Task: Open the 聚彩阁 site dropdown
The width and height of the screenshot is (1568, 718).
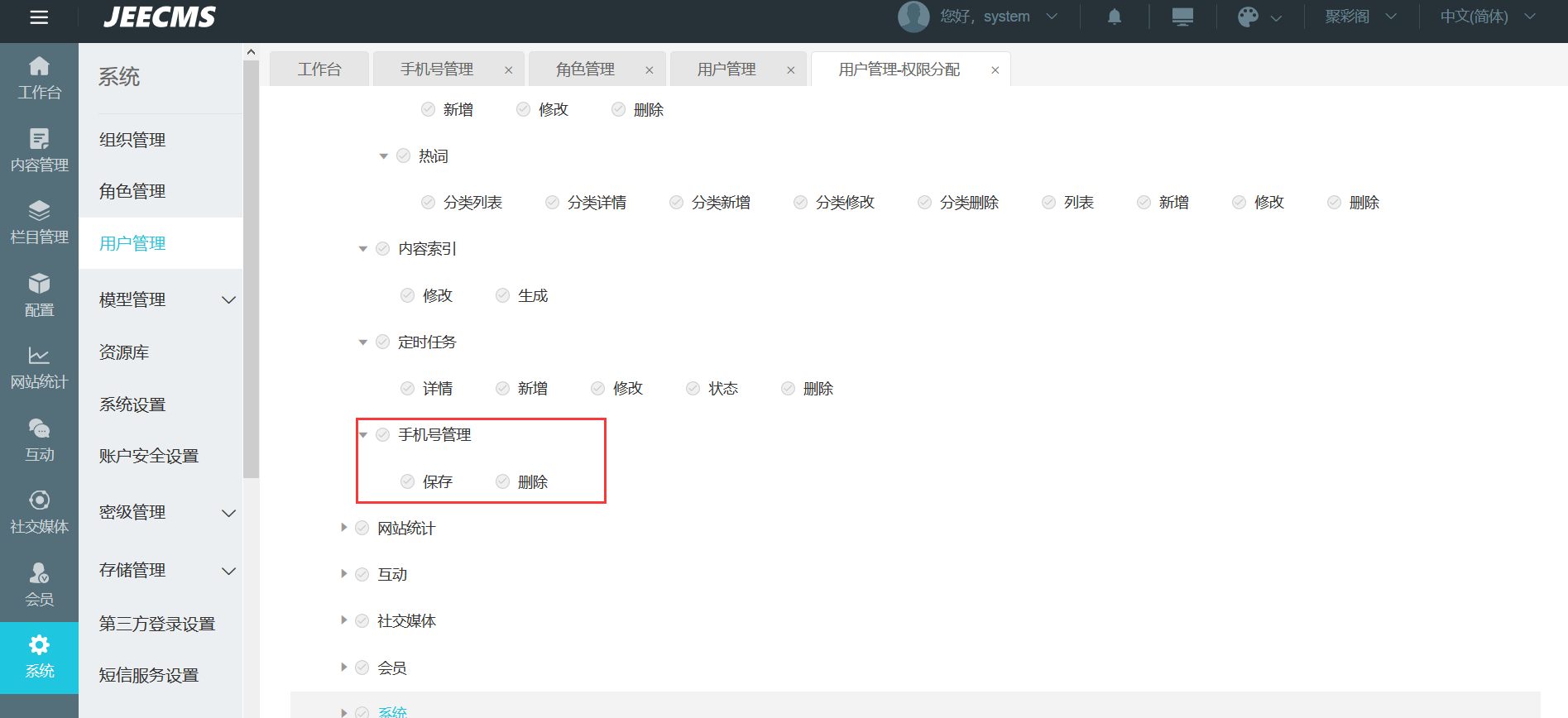Action: [x=1360, y=17]
